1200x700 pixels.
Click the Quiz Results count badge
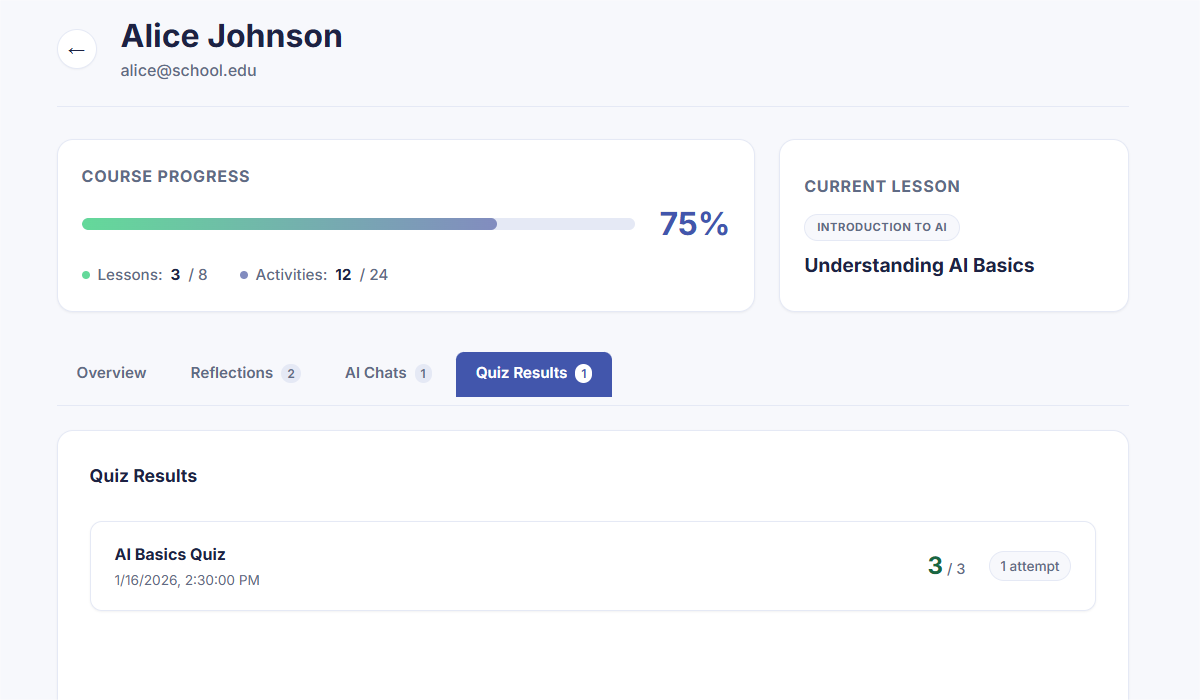coord(583,373)
